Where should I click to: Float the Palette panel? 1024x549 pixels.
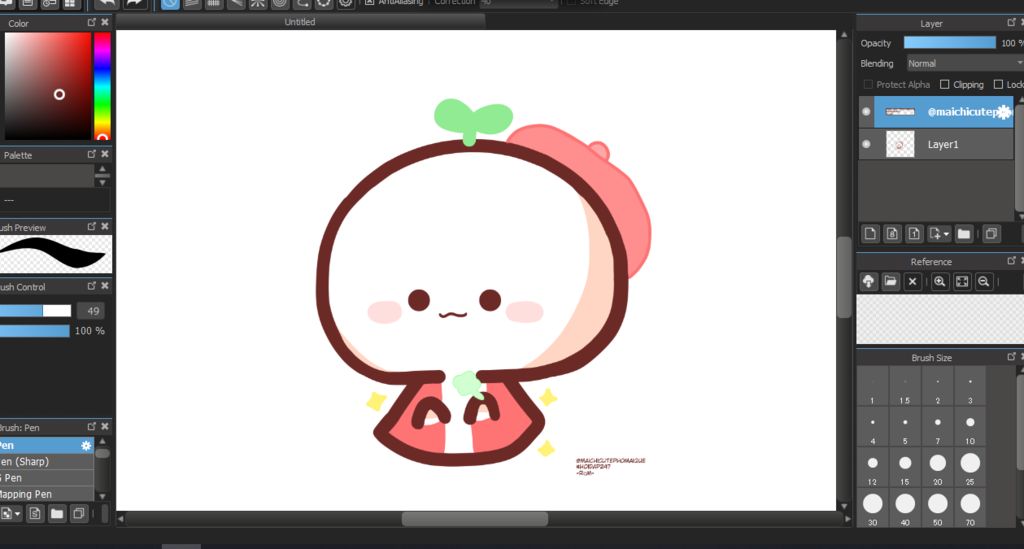click(x=91, y=154)
